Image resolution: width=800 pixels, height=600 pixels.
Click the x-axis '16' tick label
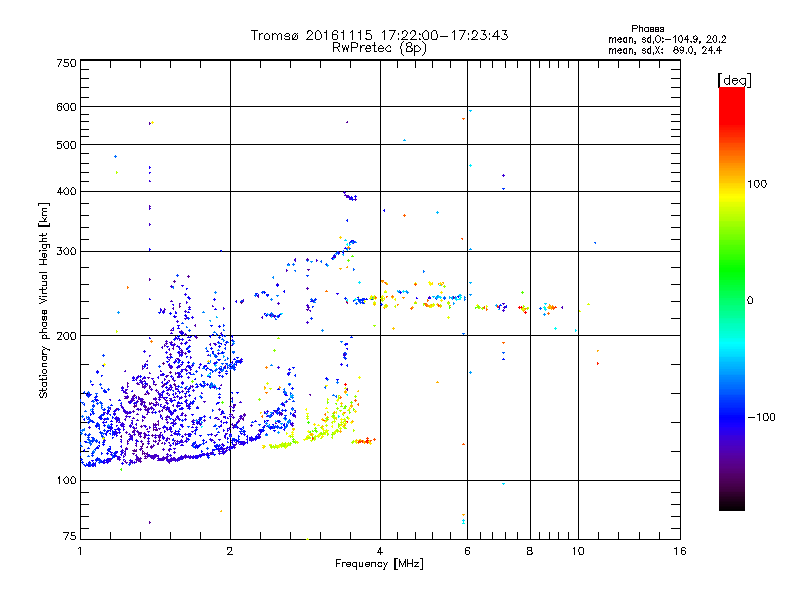point(680,551)
